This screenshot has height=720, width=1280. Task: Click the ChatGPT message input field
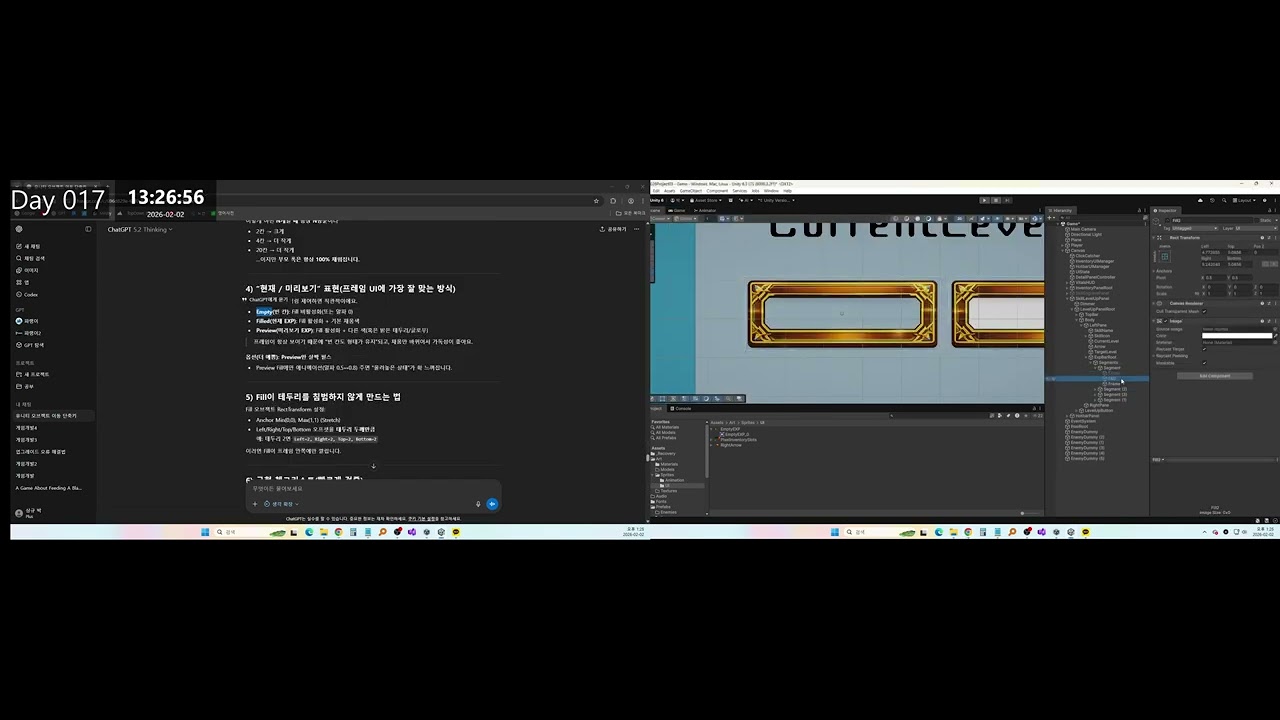(372, 488)
